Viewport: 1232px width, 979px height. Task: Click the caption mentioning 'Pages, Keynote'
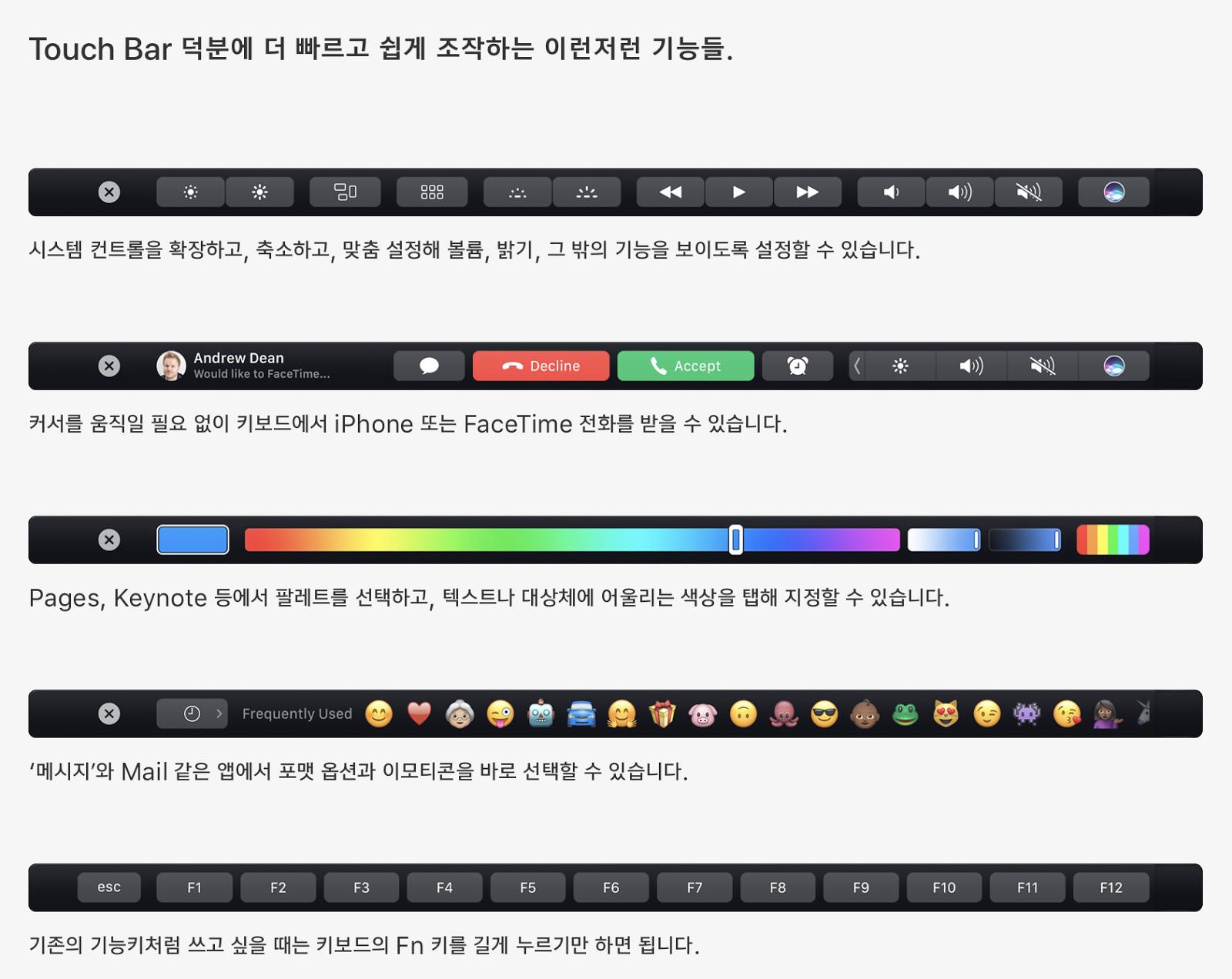click(x=490, y=598)
